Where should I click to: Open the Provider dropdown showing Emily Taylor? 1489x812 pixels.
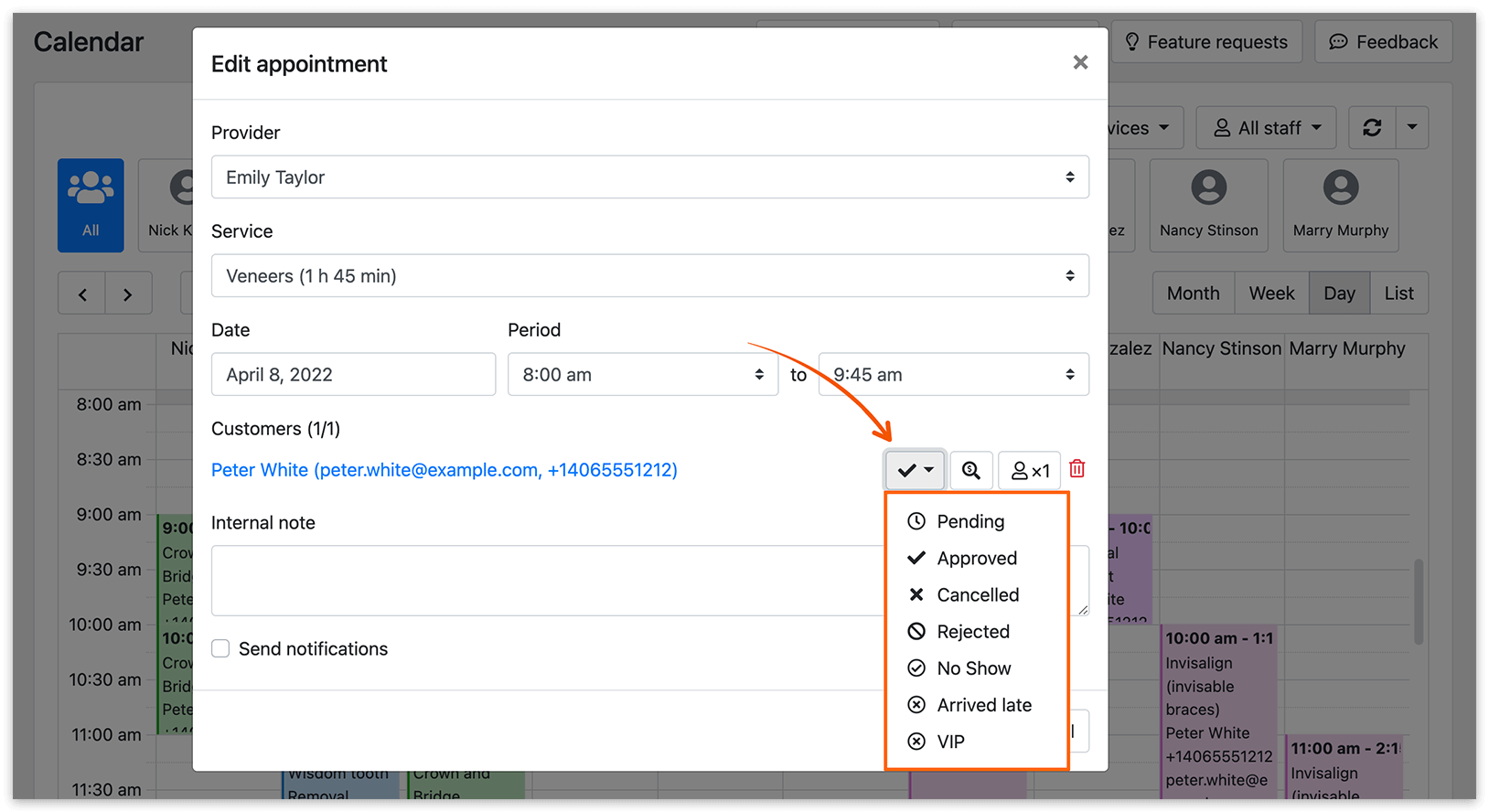[649, 176]
